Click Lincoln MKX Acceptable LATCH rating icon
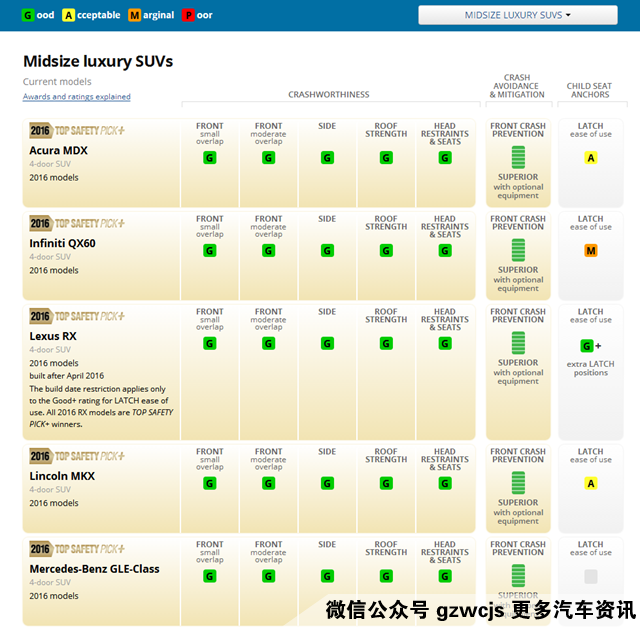Viewport: 640px width, 627px height. coord(591,484)
